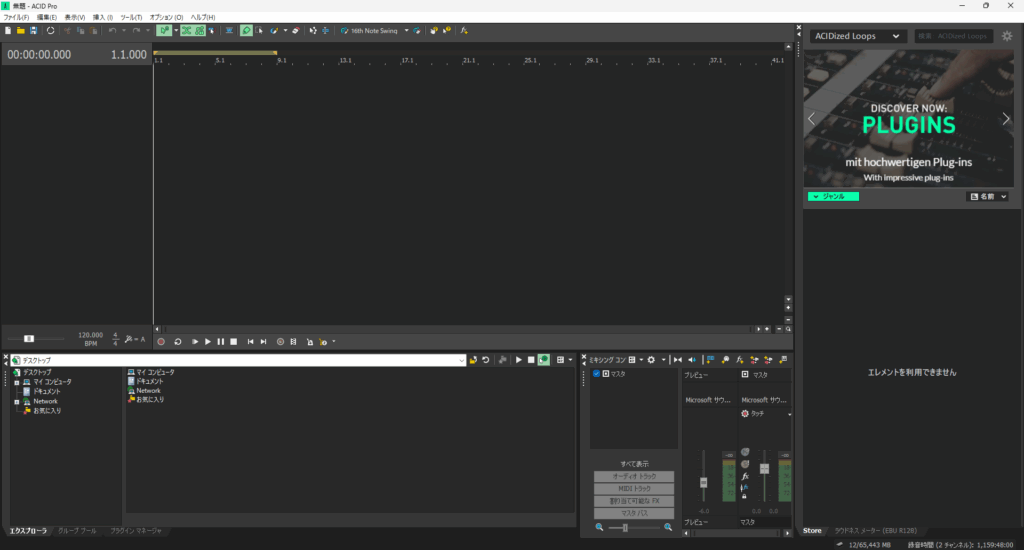Viewport: 1024px width, 550px height.
Task: Toggle the マスタ checkbox in mixing console
Action: (x=597, y=374)
